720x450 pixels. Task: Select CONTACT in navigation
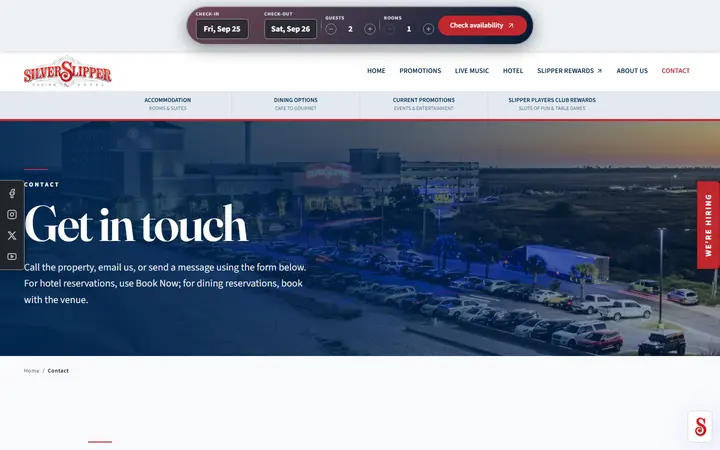click(675, 71)
